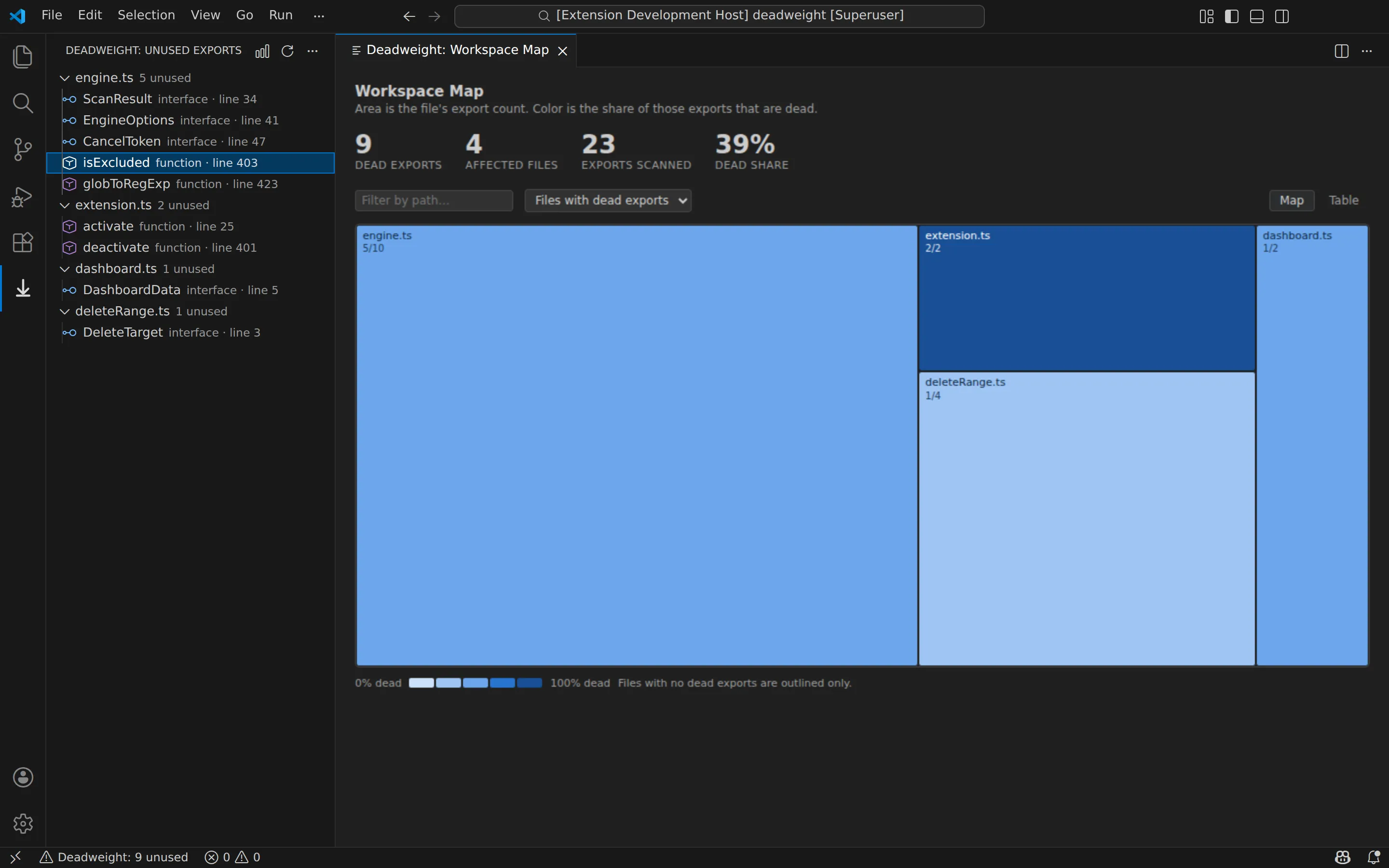
Task: Open the Manage gear icon
Action: click(23, 824)
